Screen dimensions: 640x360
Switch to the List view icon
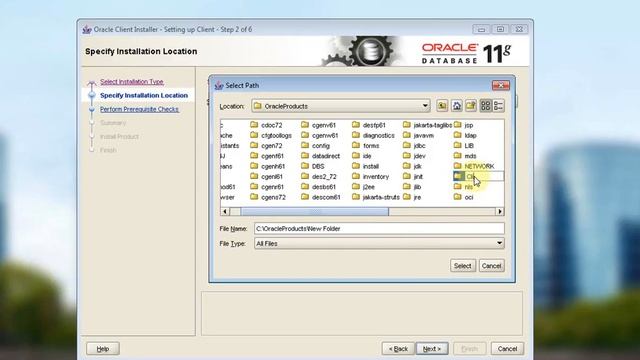tap(485, 106)
